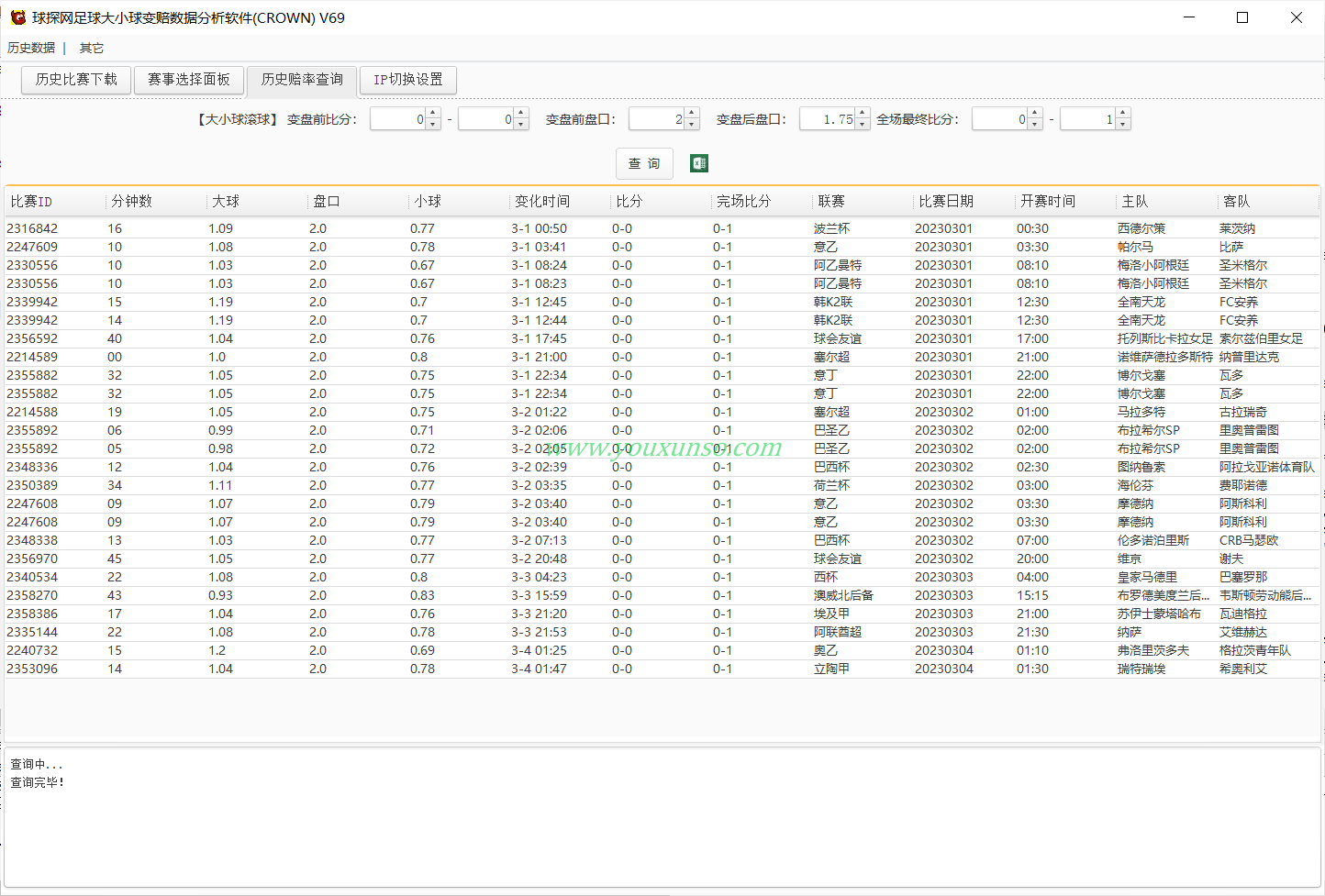Increase 变盘后盘口 value
Screen dimensions: 1325x896
(863, 114)
